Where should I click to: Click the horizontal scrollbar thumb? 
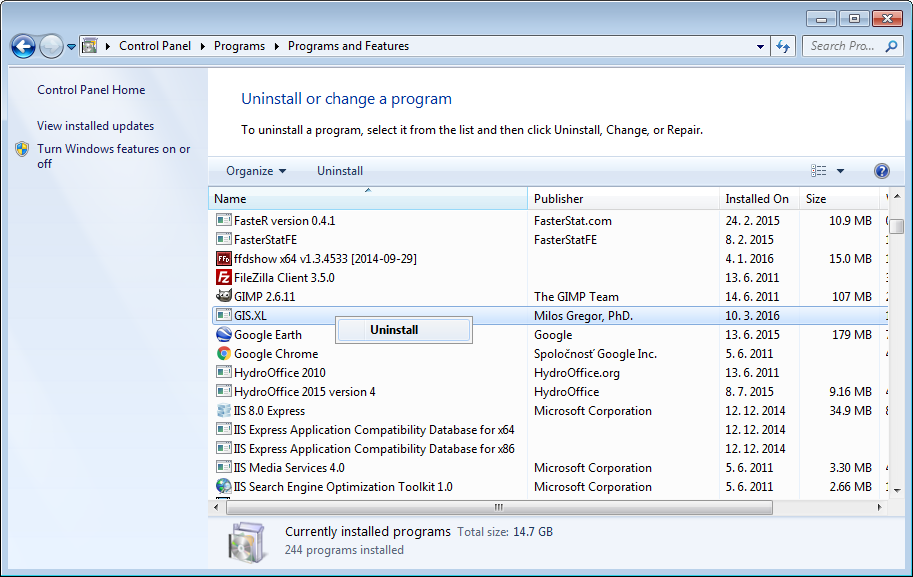point(499,507)
